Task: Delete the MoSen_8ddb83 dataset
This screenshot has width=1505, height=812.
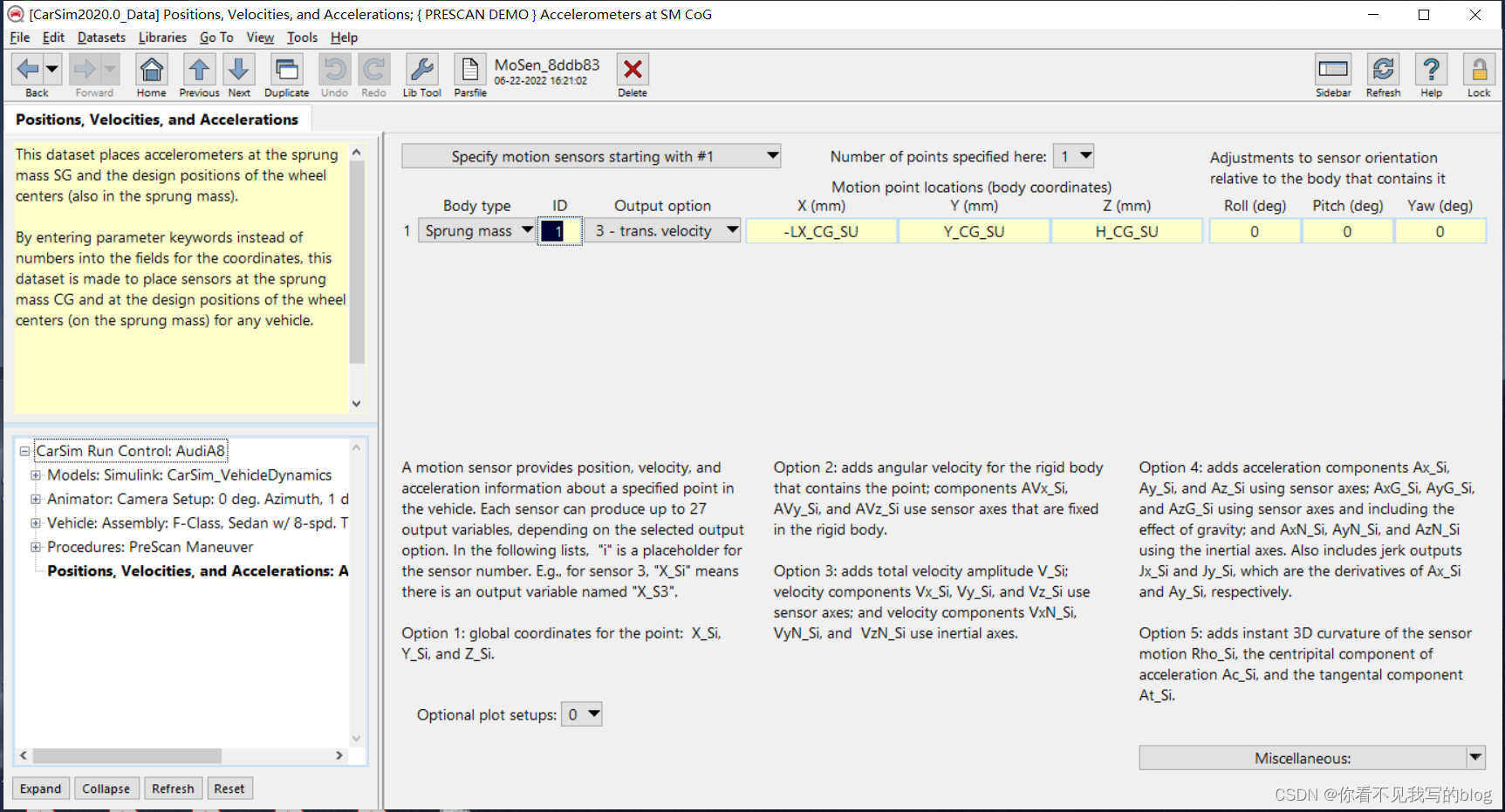Action: tap(633, 69)
